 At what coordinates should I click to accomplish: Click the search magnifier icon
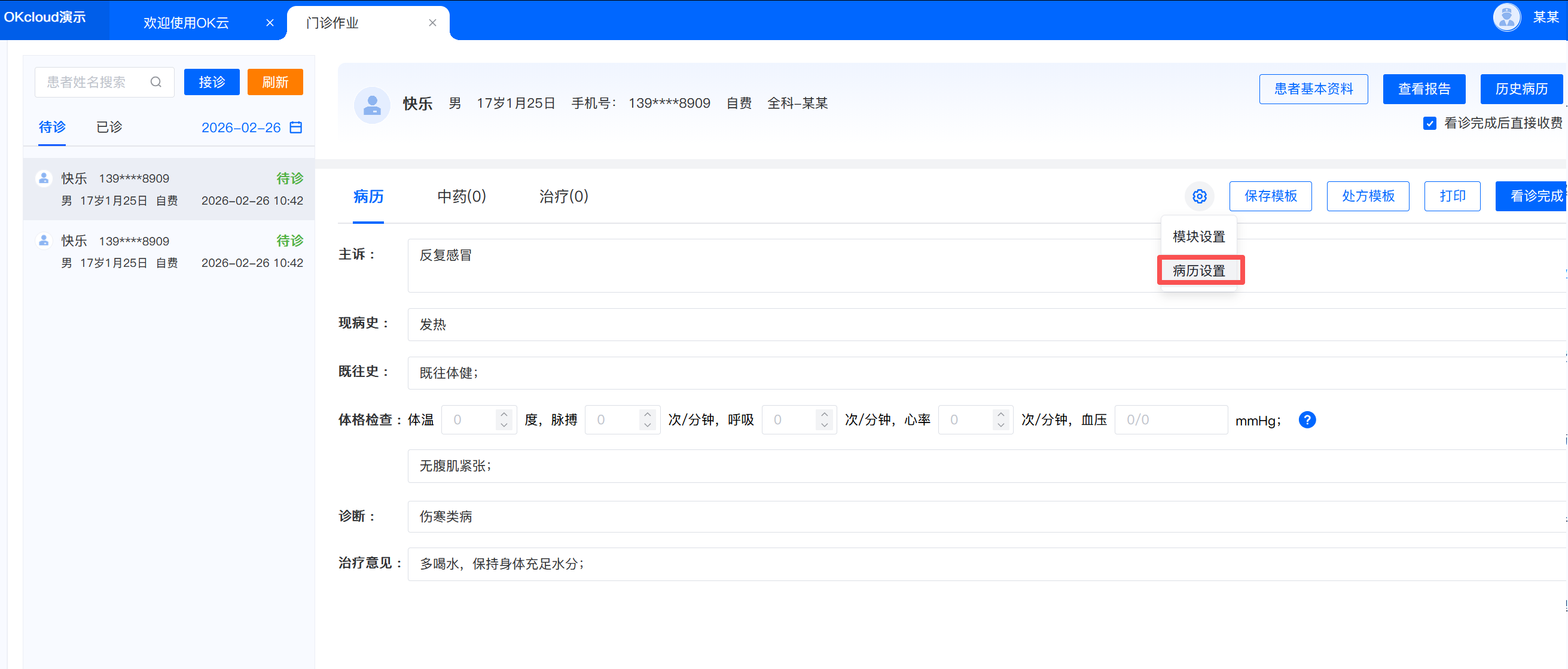coord(156,82)
